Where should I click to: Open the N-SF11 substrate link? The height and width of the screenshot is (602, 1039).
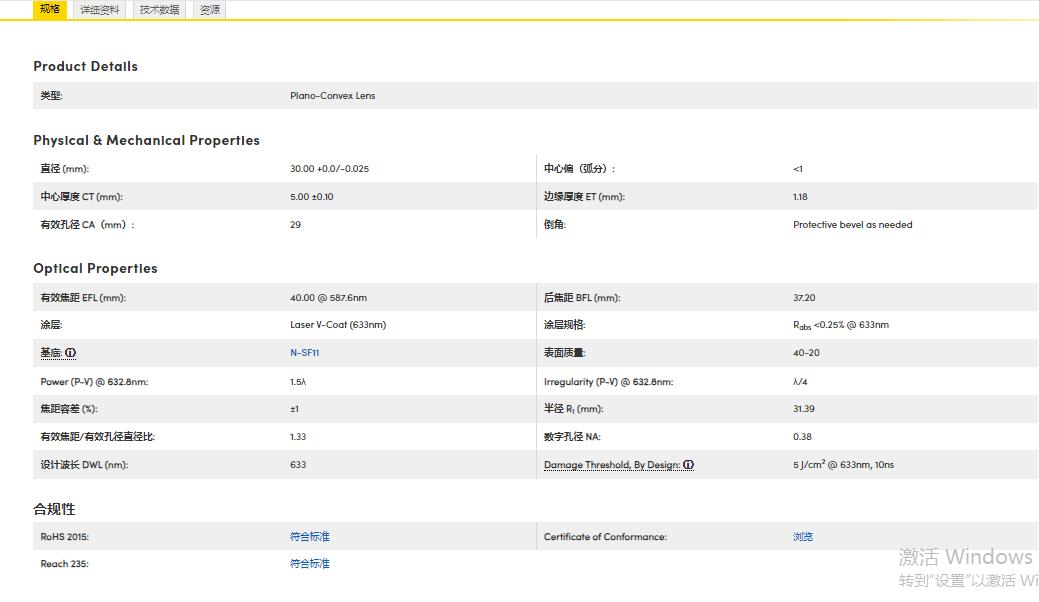304,353
